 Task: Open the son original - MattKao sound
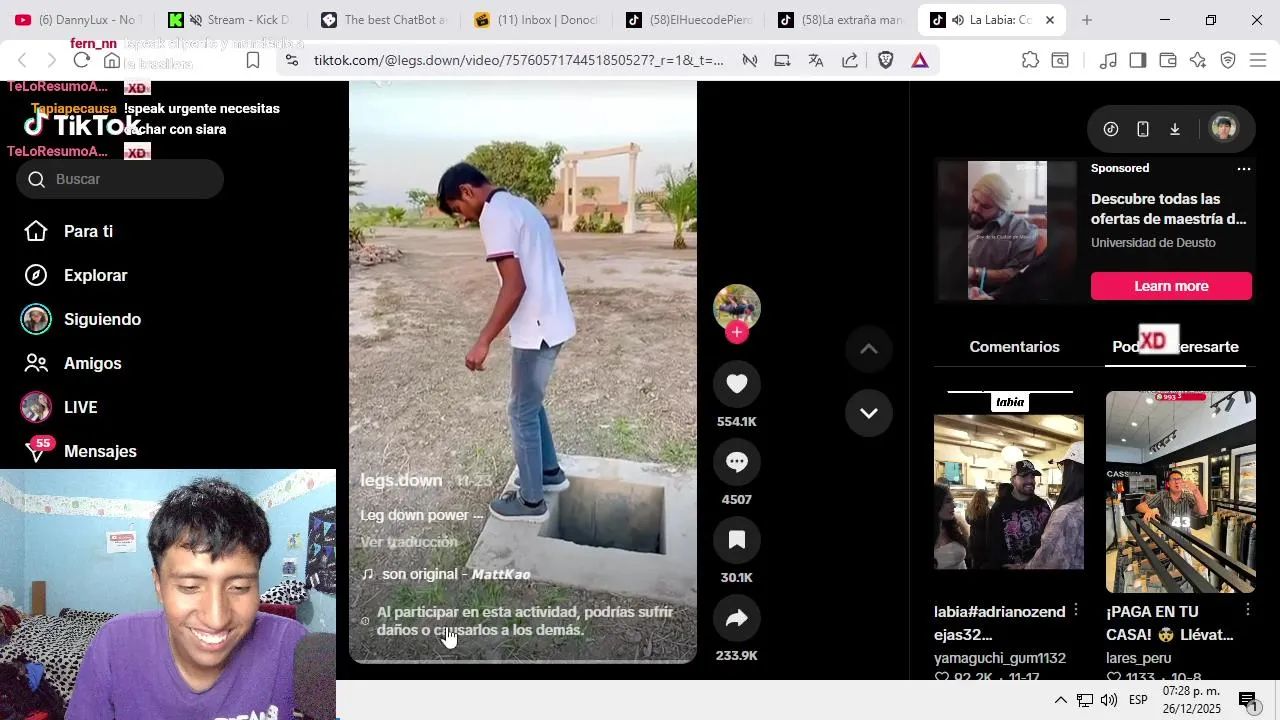point(446,574)
